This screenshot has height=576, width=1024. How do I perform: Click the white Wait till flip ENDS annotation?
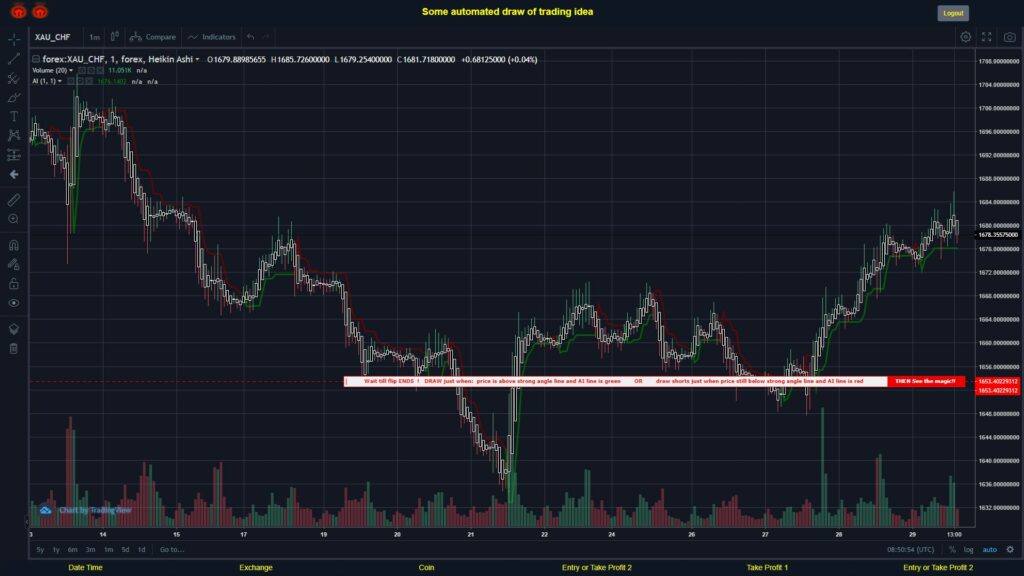[x=616, y=381]
